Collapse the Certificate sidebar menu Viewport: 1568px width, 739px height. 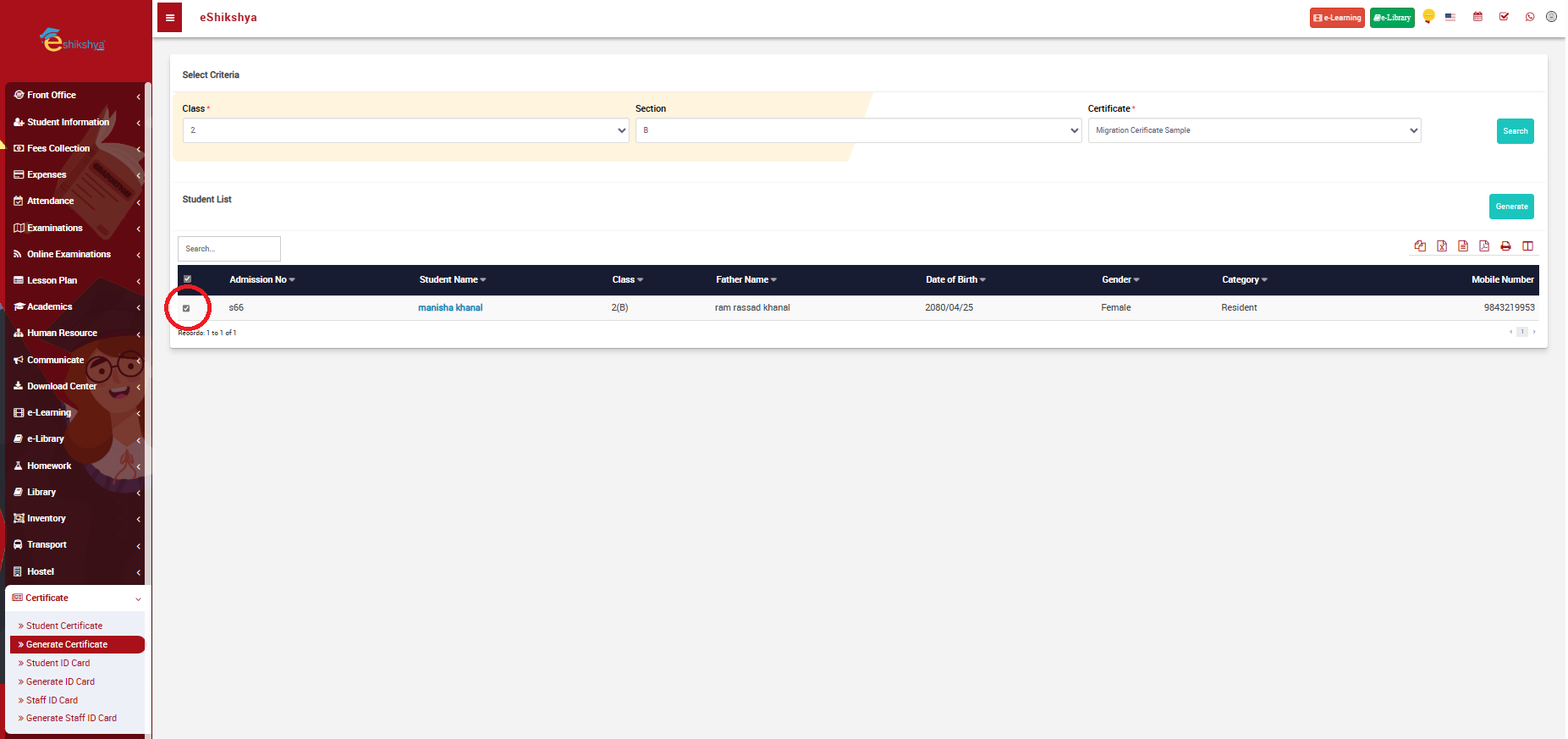[76, 598]
